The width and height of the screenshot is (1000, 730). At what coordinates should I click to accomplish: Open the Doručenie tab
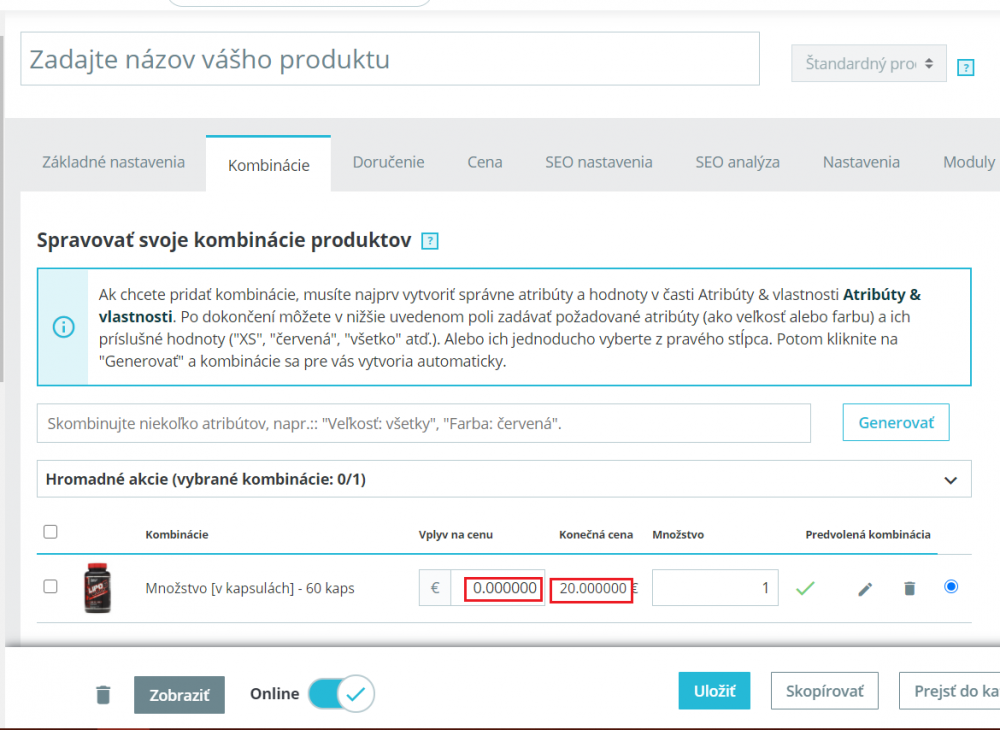click(388, 163)
